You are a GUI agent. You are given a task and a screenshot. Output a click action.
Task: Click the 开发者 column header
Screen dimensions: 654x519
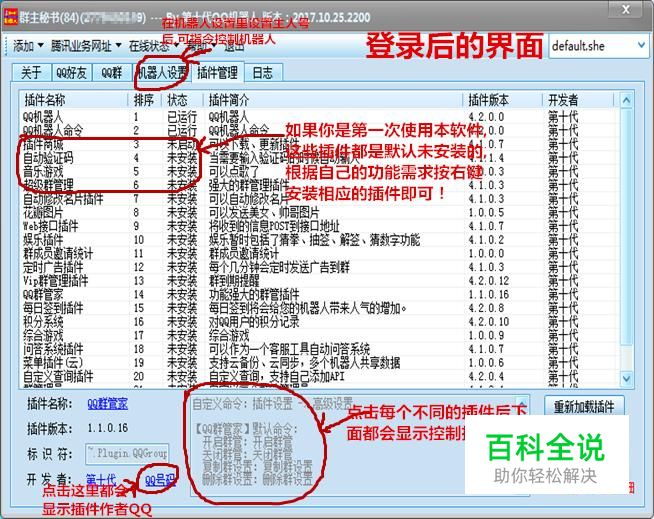(x=579, y=100)
